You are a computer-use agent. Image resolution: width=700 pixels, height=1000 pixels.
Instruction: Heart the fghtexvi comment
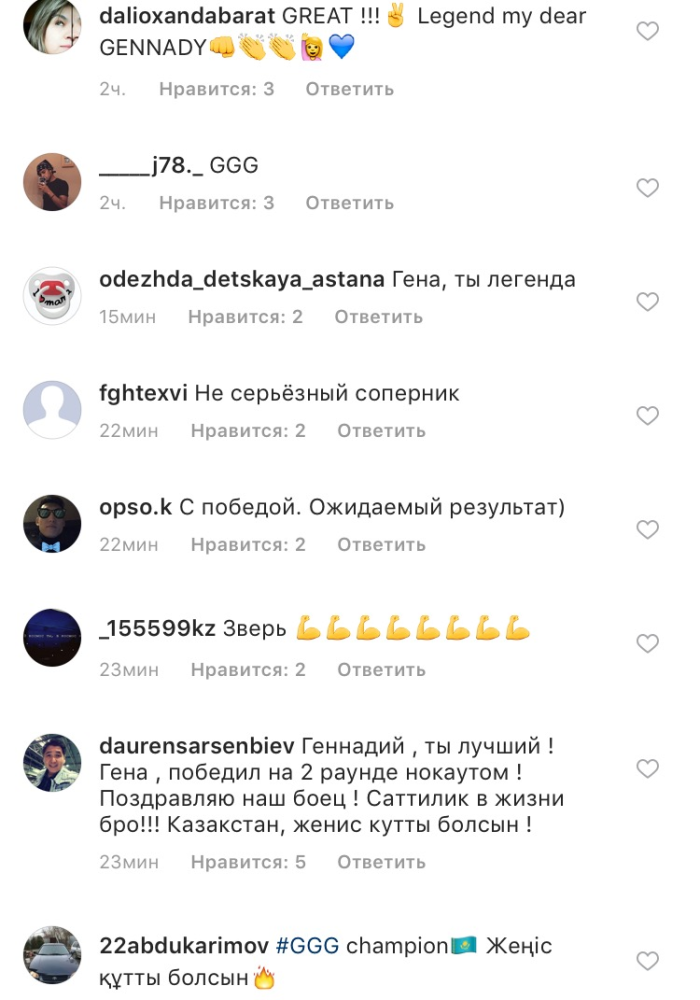tap(647, 416)
